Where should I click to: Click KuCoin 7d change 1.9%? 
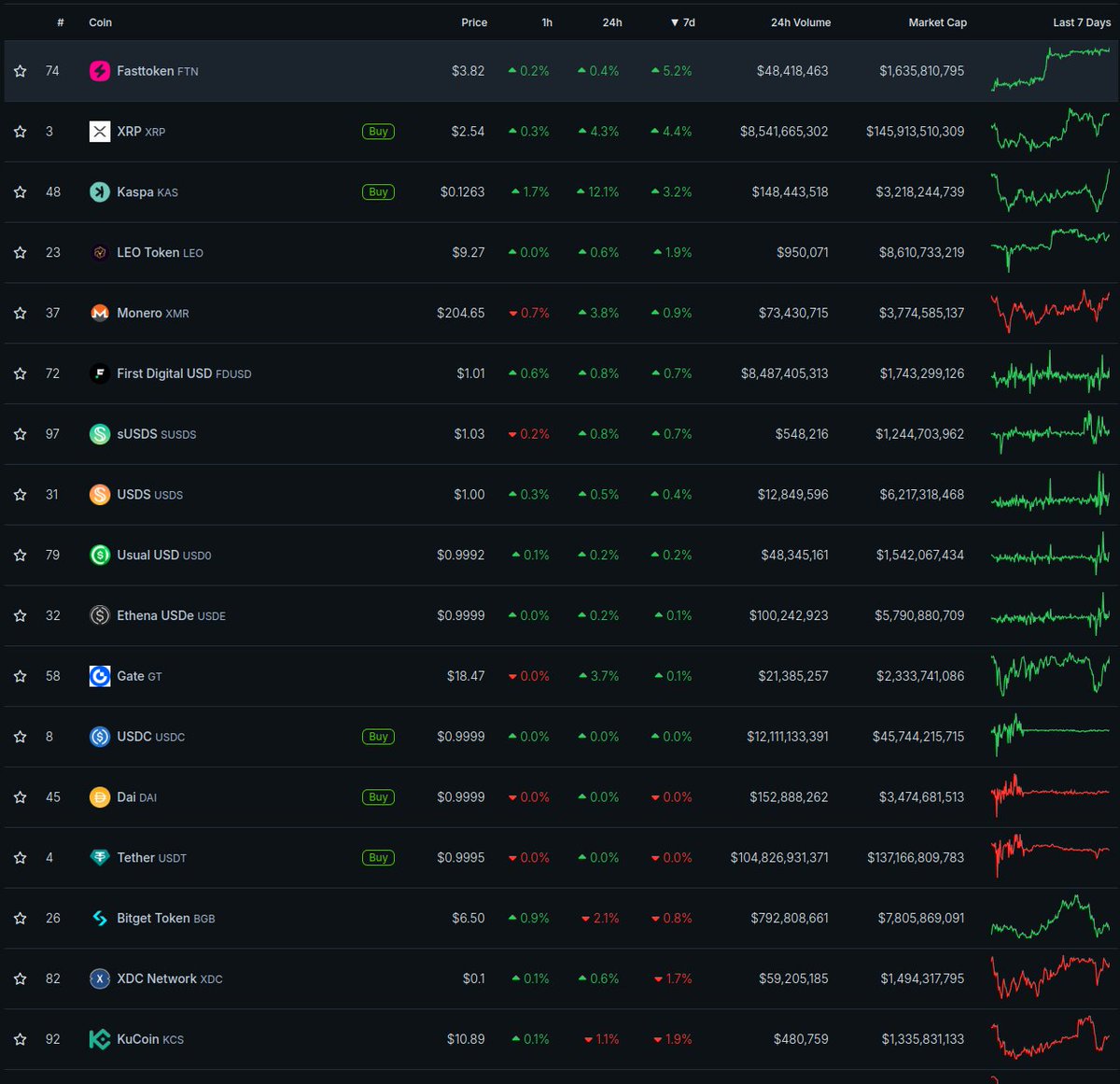(x=673, y=1039)
